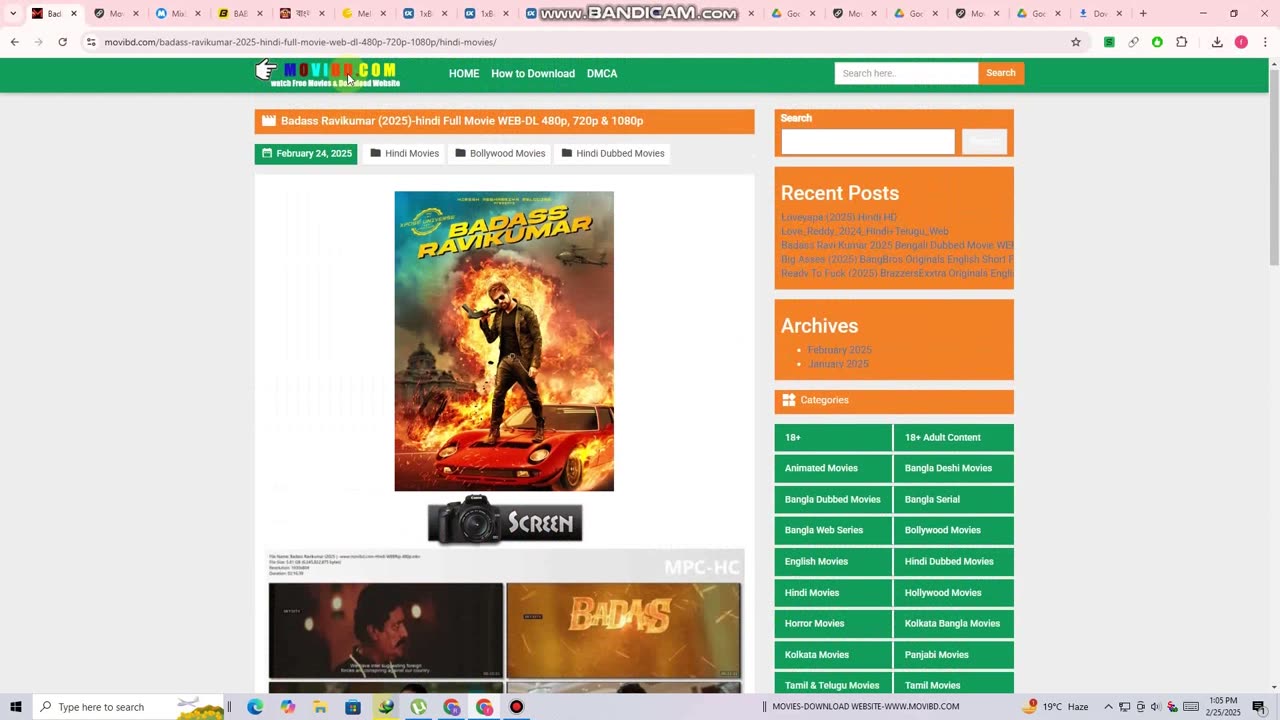
Task: Go back using the browser back arrow
Action: tap(14, 42)
